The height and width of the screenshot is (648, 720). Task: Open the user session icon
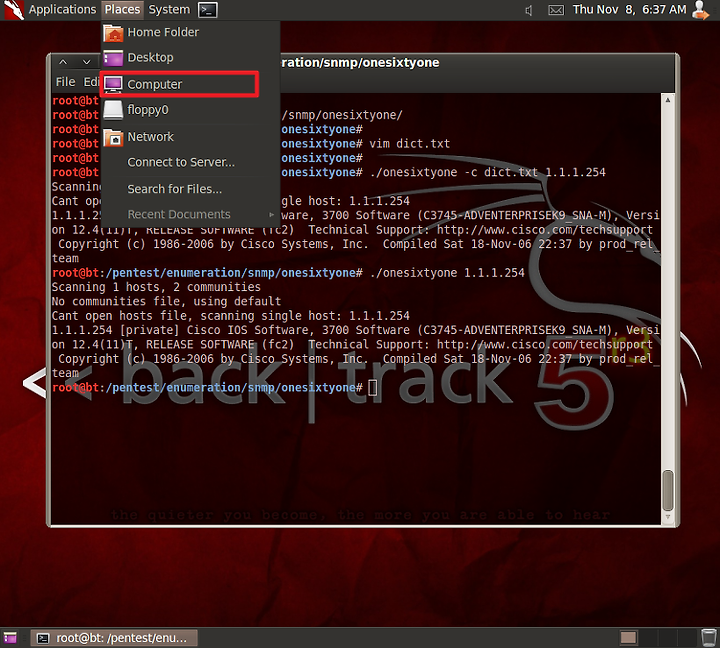tap(700, 10)
